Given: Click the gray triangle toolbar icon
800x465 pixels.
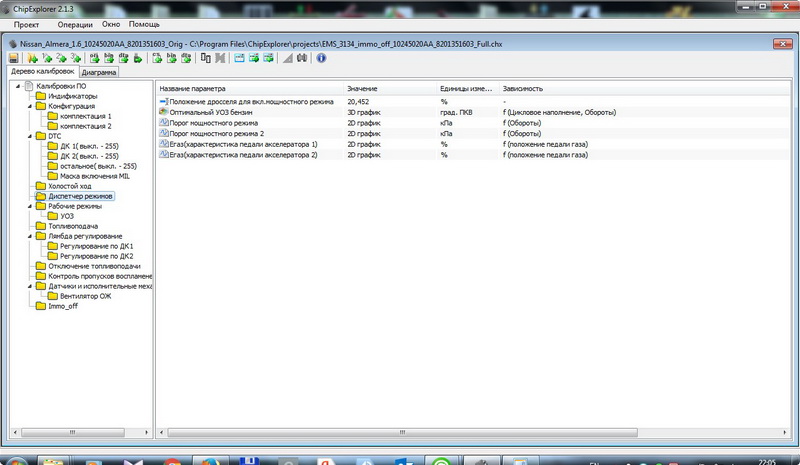Looking at the screenshot, I should point(287,58).
